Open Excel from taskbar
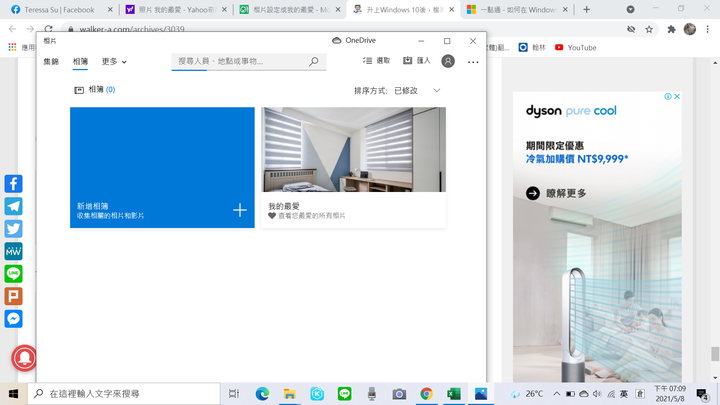The width and height of the screenshot is (720, 405). point(454,394)
